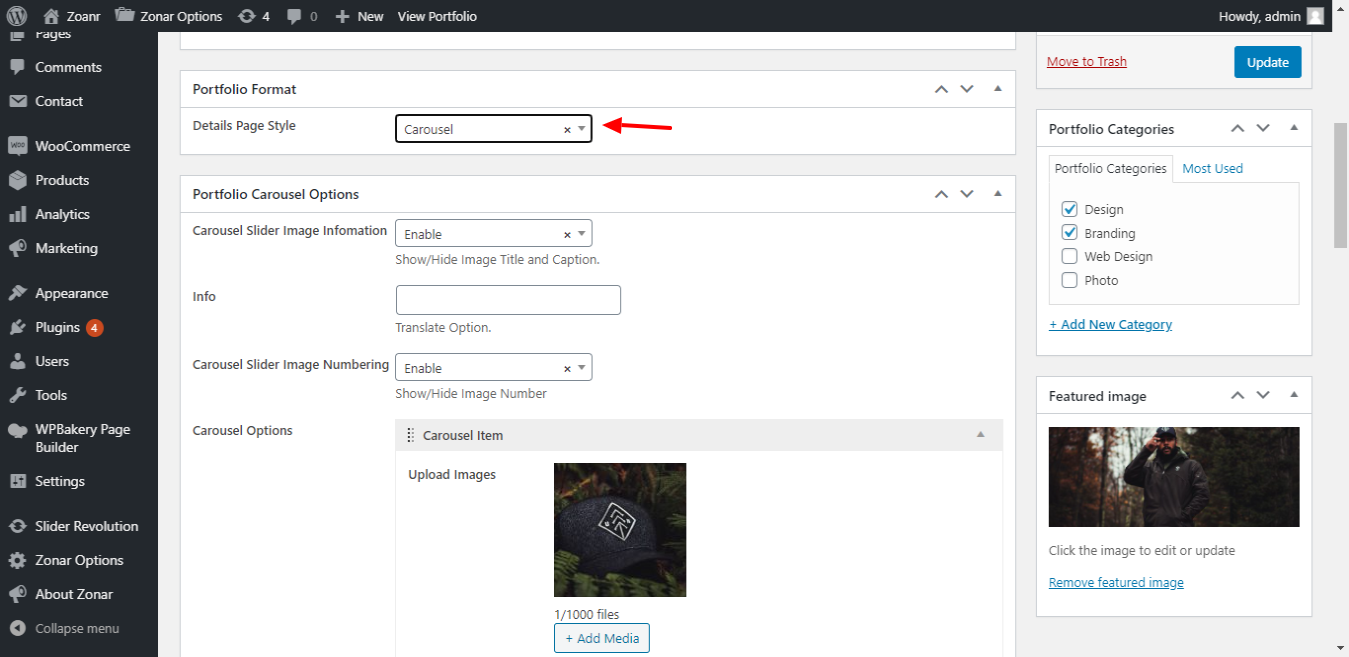The width and height of the screenshot is (1349, 657).
Task: Click the Users person icon
Action: pyautogui.click(x=17, y=361)
